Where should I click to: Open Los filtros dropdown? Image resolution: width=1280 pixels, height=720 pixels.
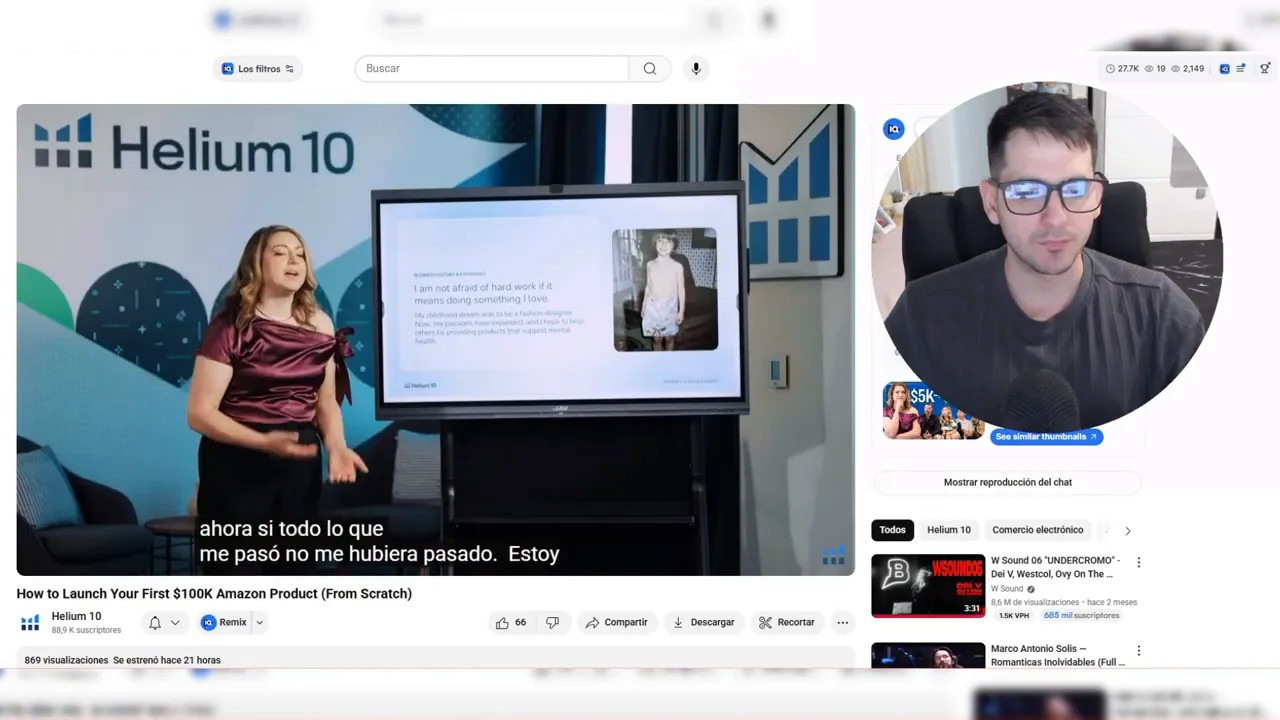(x=258, y=69)
